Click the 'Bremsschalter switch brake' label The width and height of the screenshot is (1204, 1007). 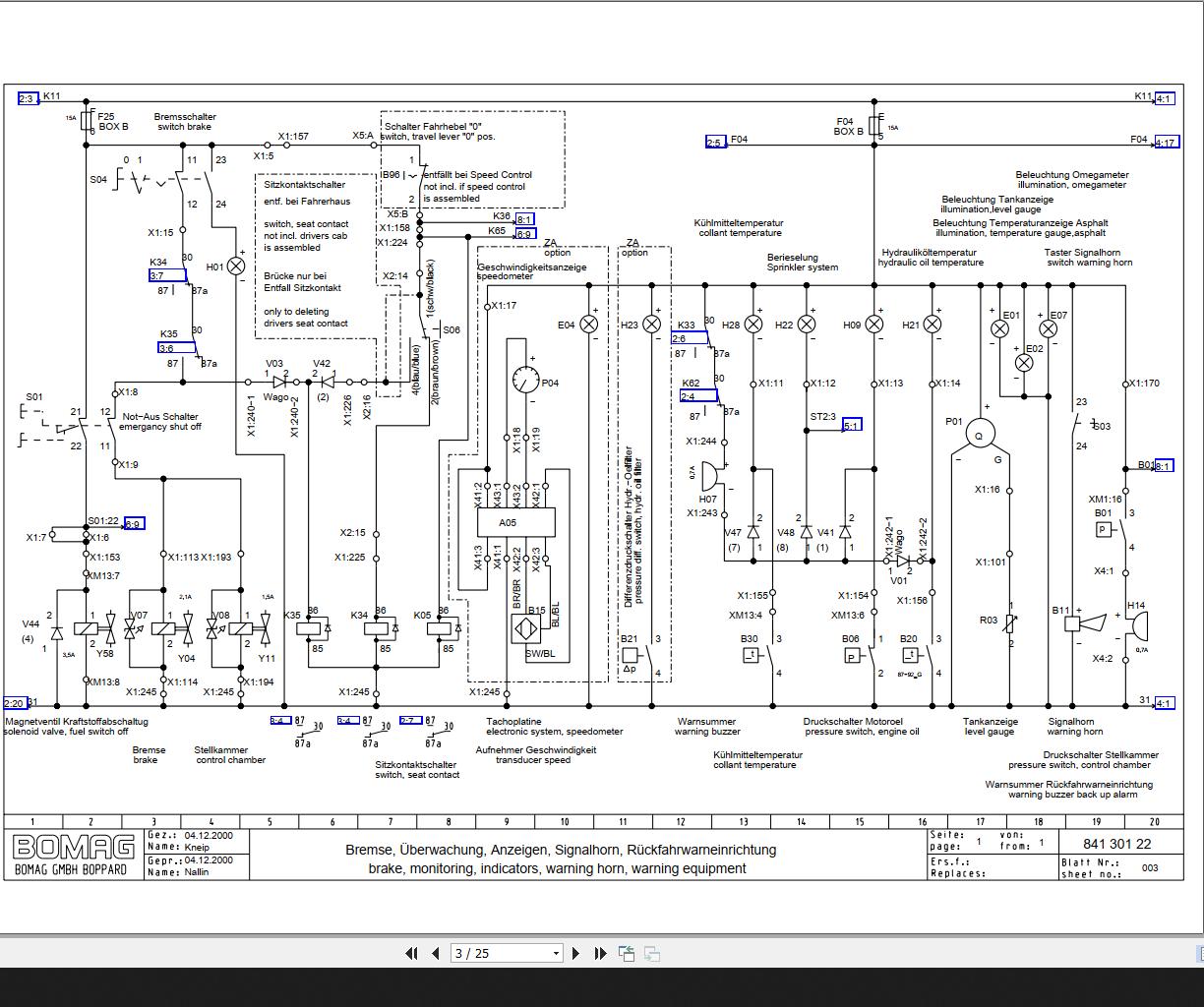tap(185, 122)
